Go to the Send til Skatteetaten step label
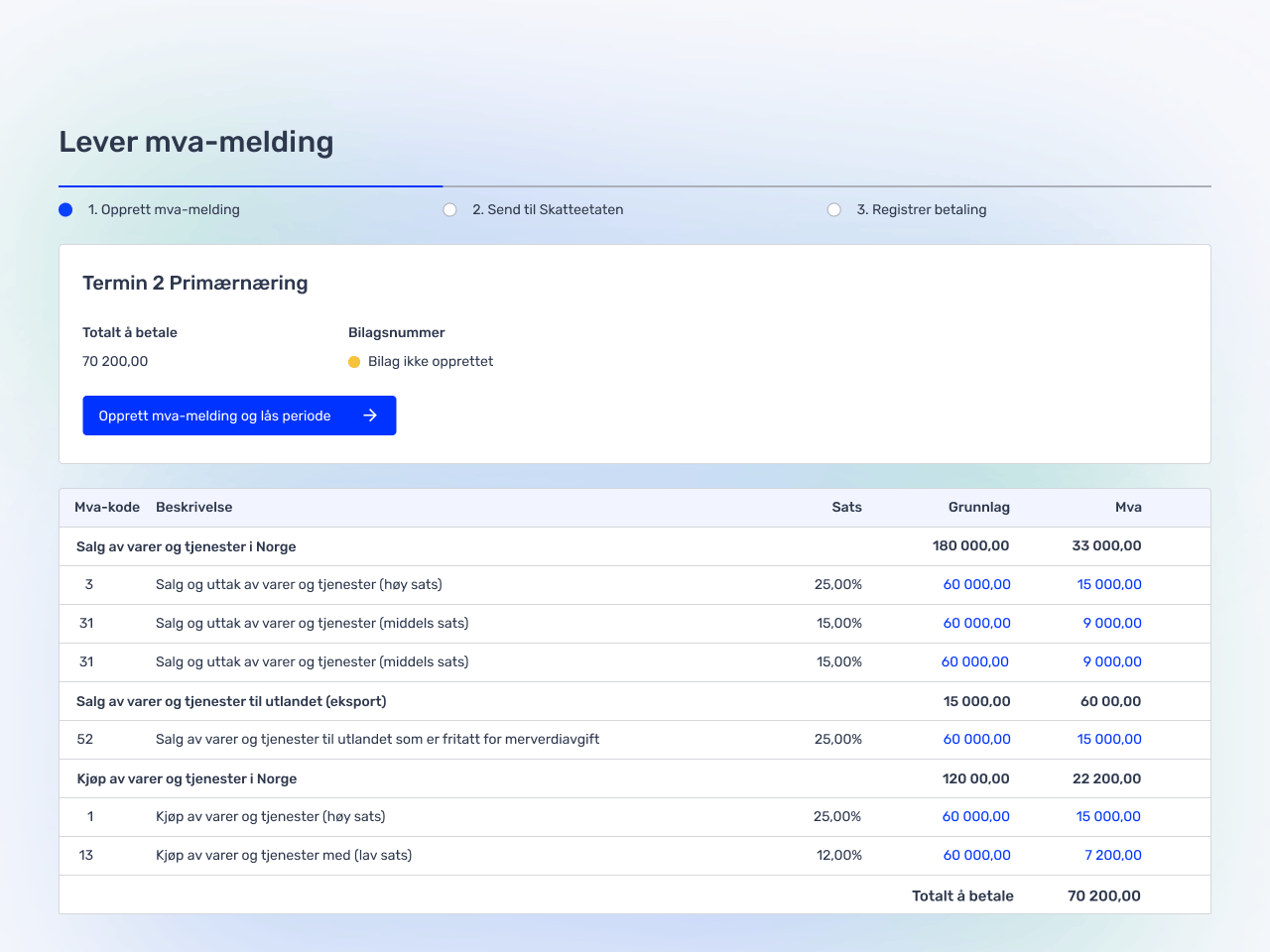 coord(548,209)
